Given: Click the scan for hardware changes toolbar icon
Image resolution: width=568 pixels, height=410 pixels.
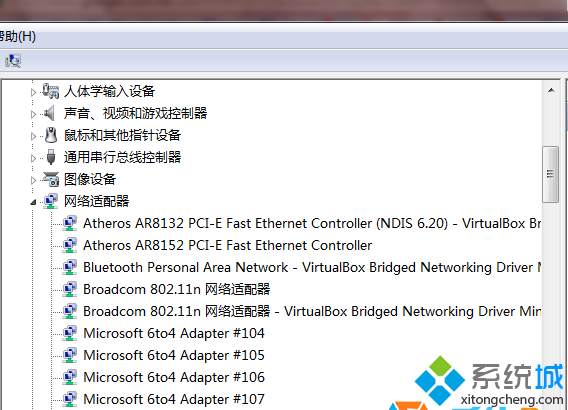Looking at the screenshot, I should [13, 60].
